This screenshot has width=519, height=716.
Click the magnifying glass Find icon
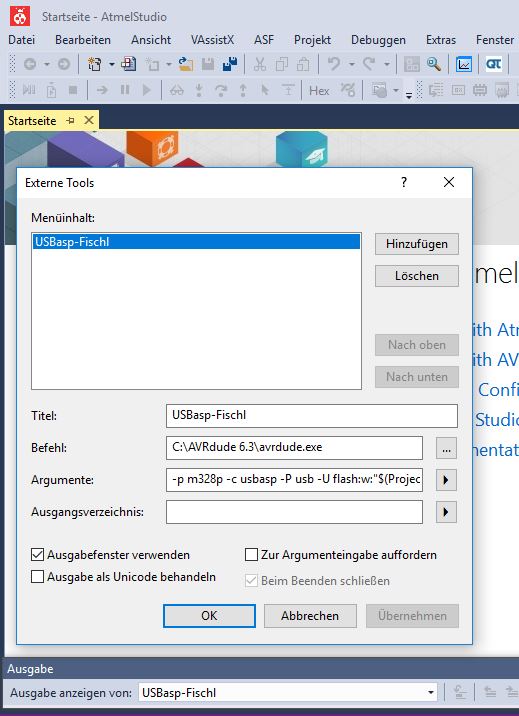tap(434, 64)
